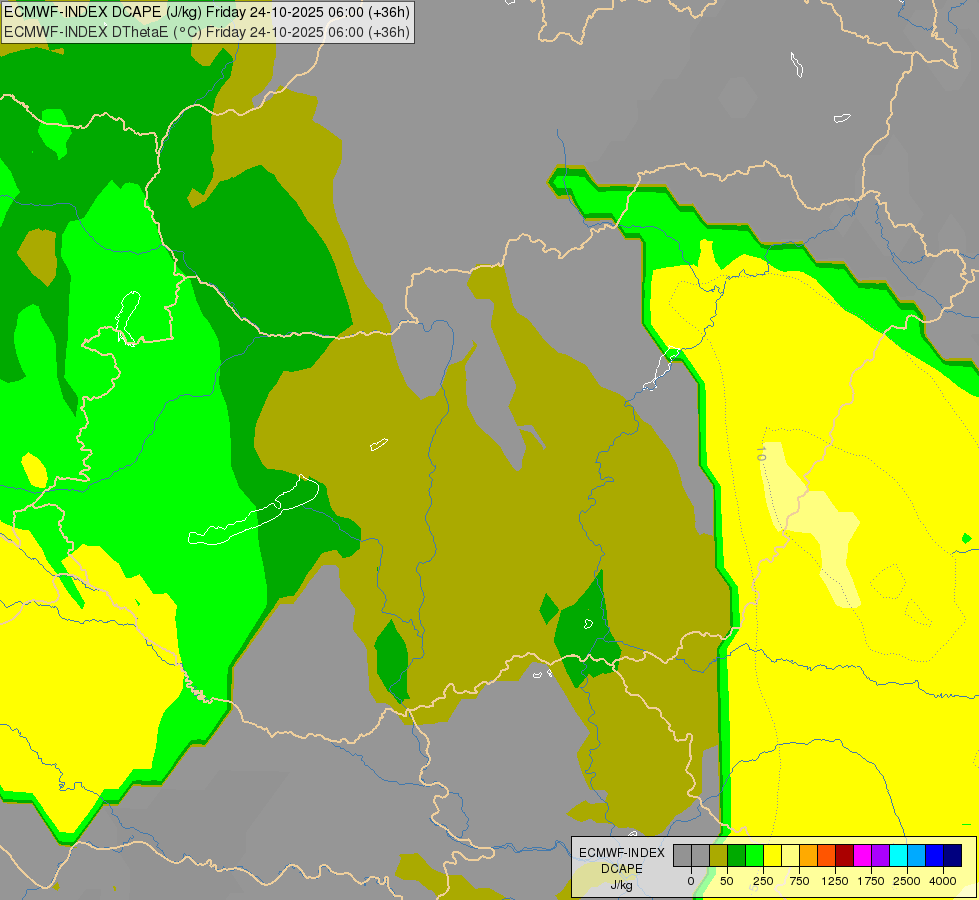Click the '750' legend scale label
Screen dimensions: 979x900
(x=799, y=881)
